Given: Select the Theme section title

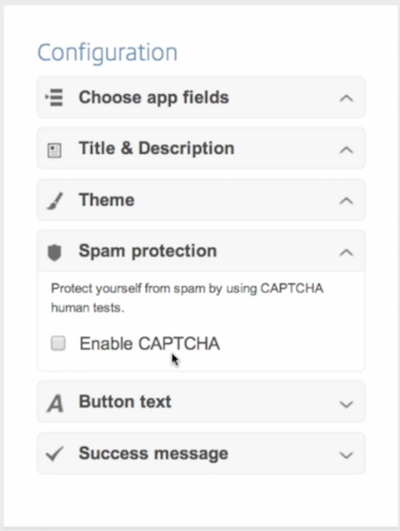Looking at the screenshot, I should (107, 200).
